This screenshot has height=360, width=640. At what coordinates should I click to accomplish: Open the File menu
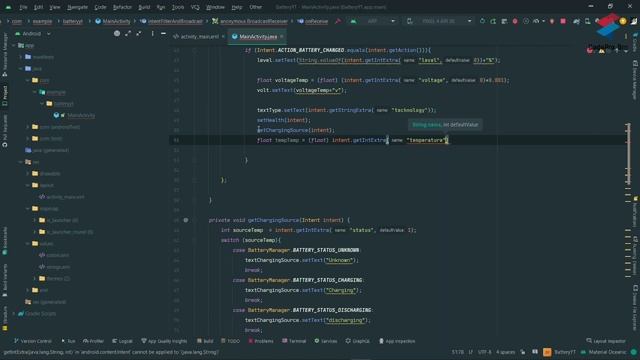coord(23,7)
